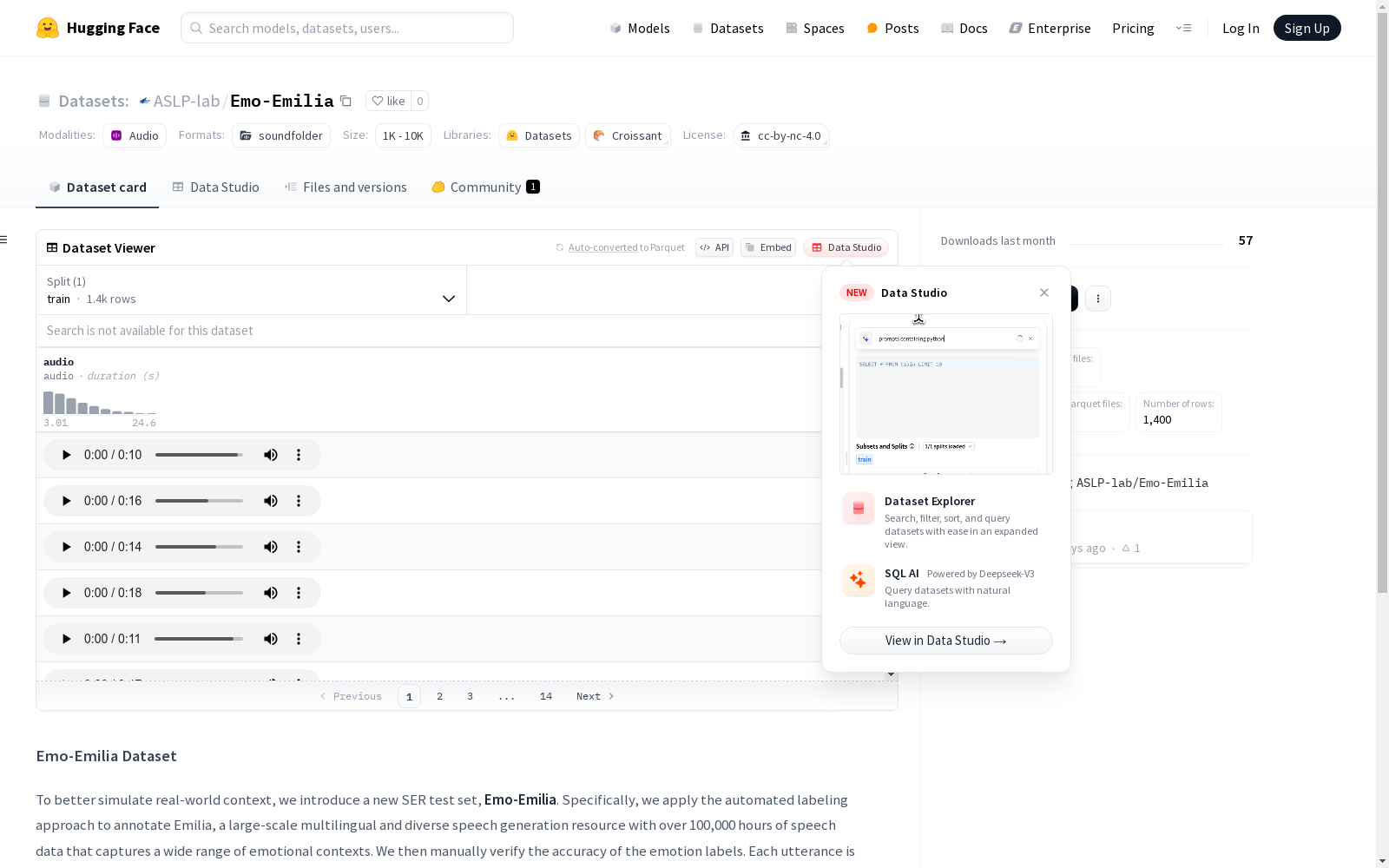
Task: Seek in the 0:16 audio progress bar
Action: [199, 501]
